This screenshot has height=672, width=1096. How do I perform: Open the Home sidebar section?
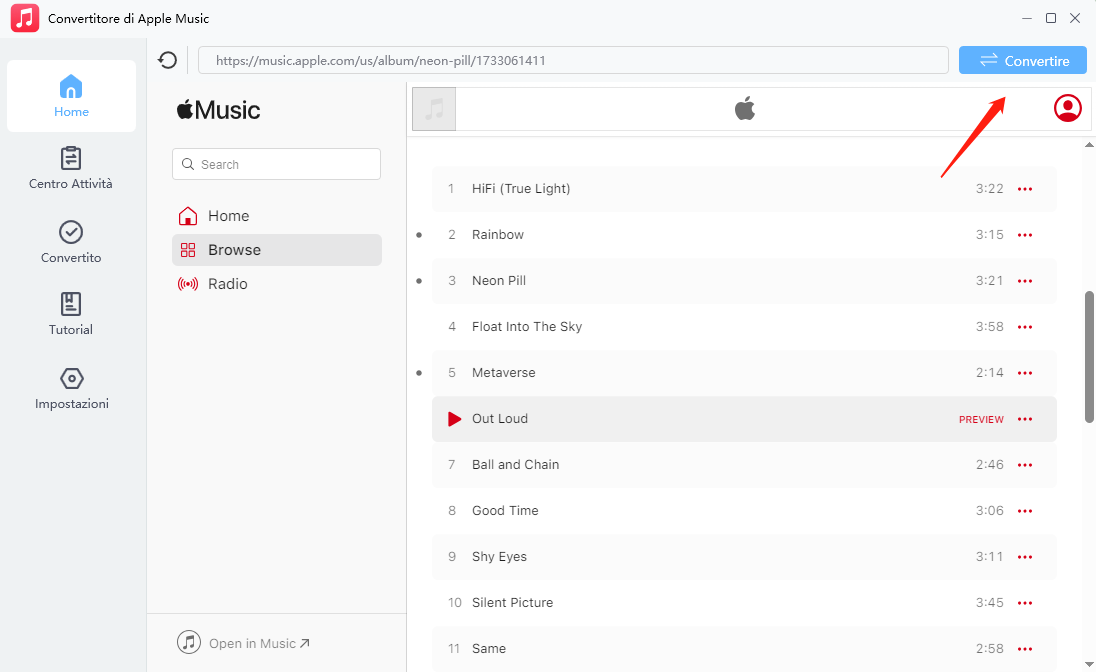tap(71, 96)
